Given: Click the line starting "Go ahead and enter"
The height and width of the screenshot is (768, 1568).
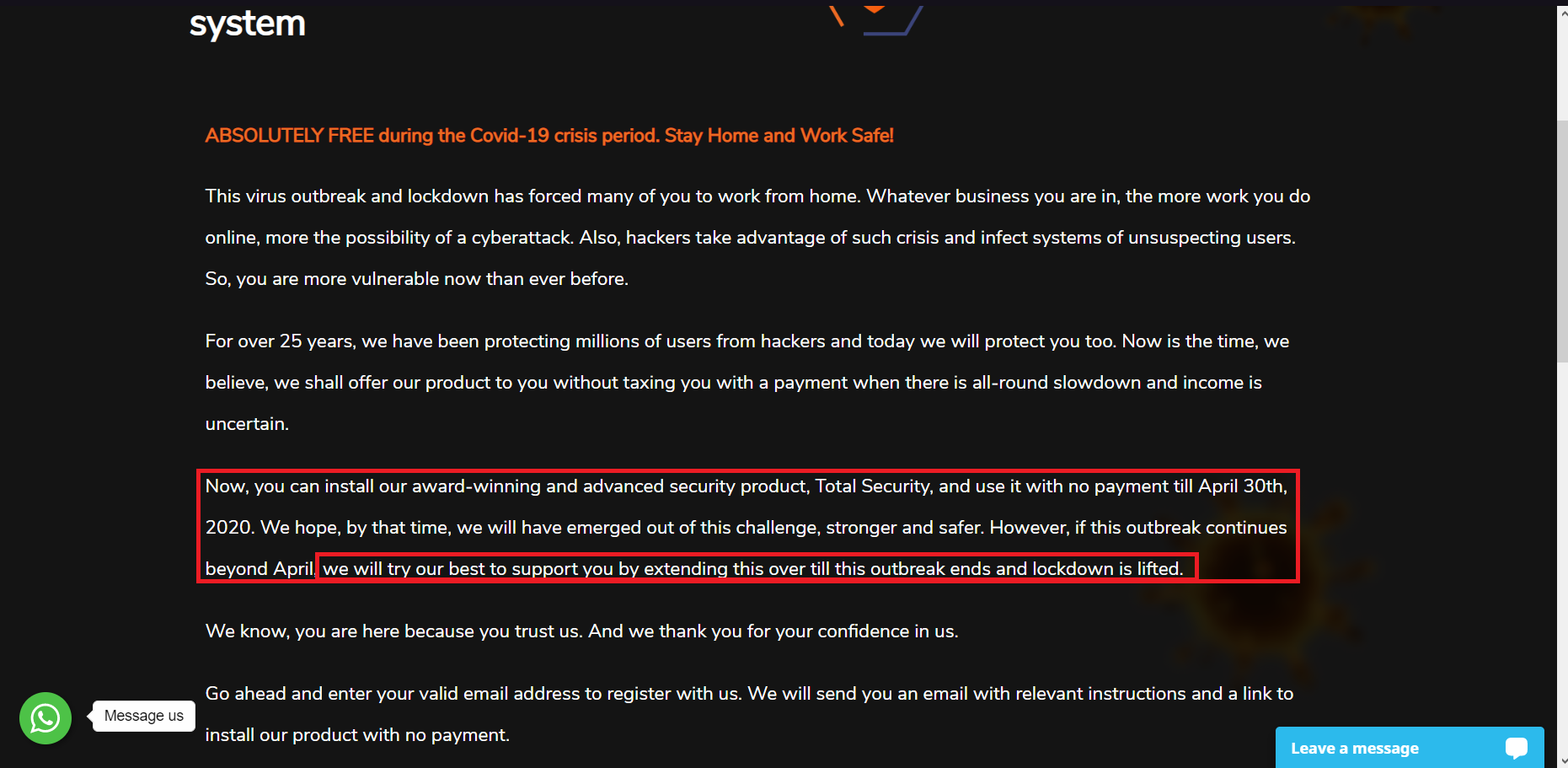Looking at the screenshot, I should click(748, 694).
